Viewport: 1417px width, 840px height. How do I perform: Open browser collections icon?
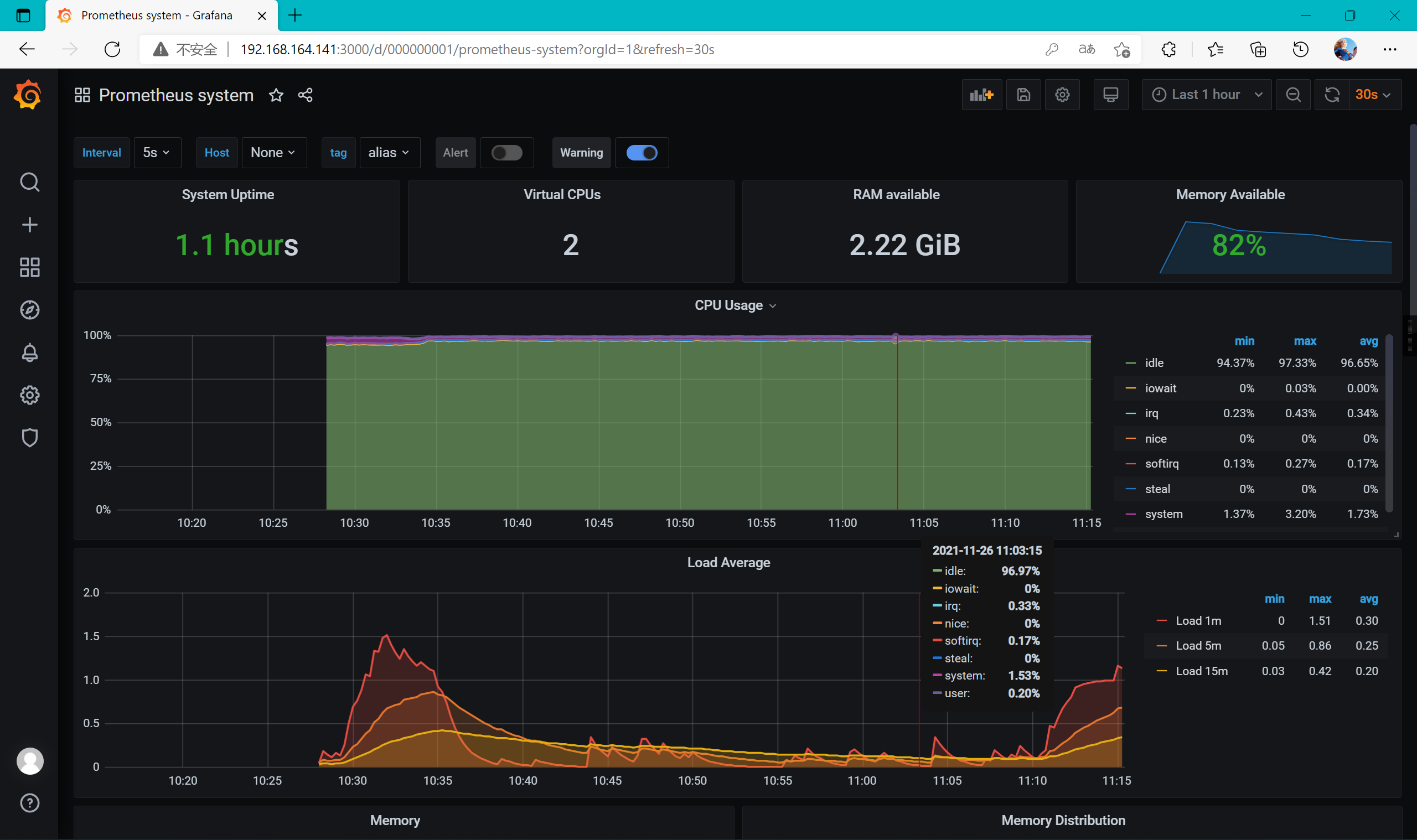[x=1258, y=49]
